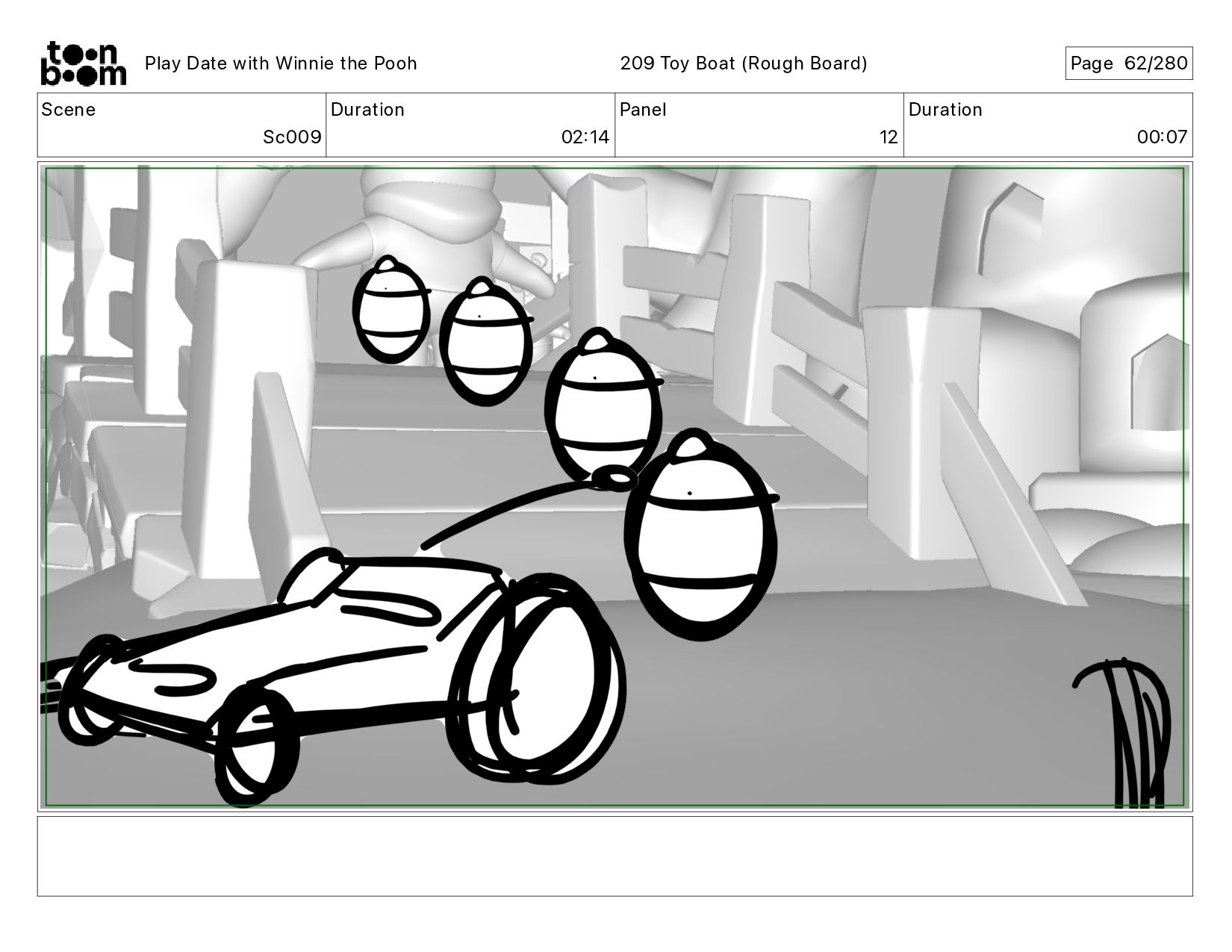This screenshot has width=1232, height=952.
Task: Select the text "209 Toy Boat (Rough Board)"
Action: 744,63
